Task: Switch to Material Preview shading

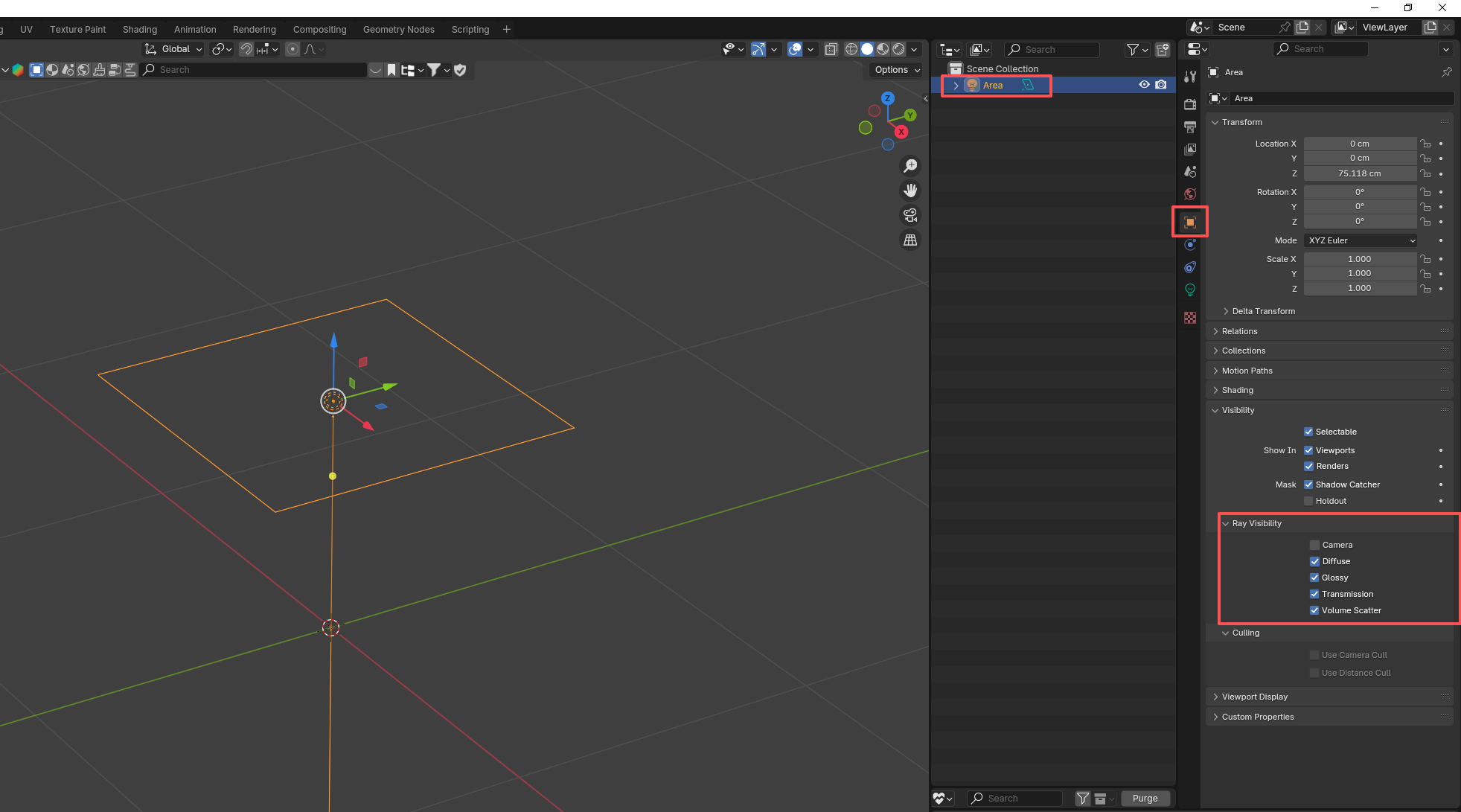Action: coord(883,49)
